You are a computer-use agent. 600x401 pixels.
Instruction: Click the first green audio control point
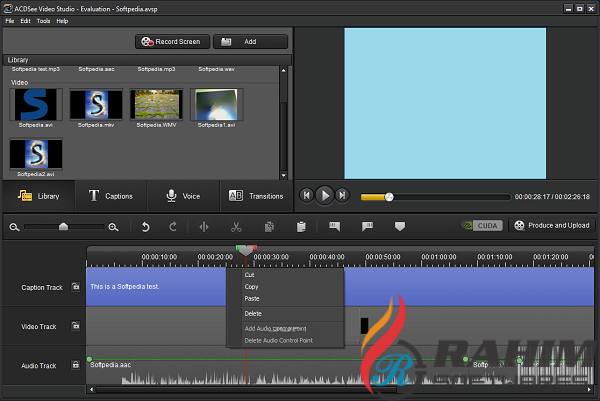[x=89, y=359]
